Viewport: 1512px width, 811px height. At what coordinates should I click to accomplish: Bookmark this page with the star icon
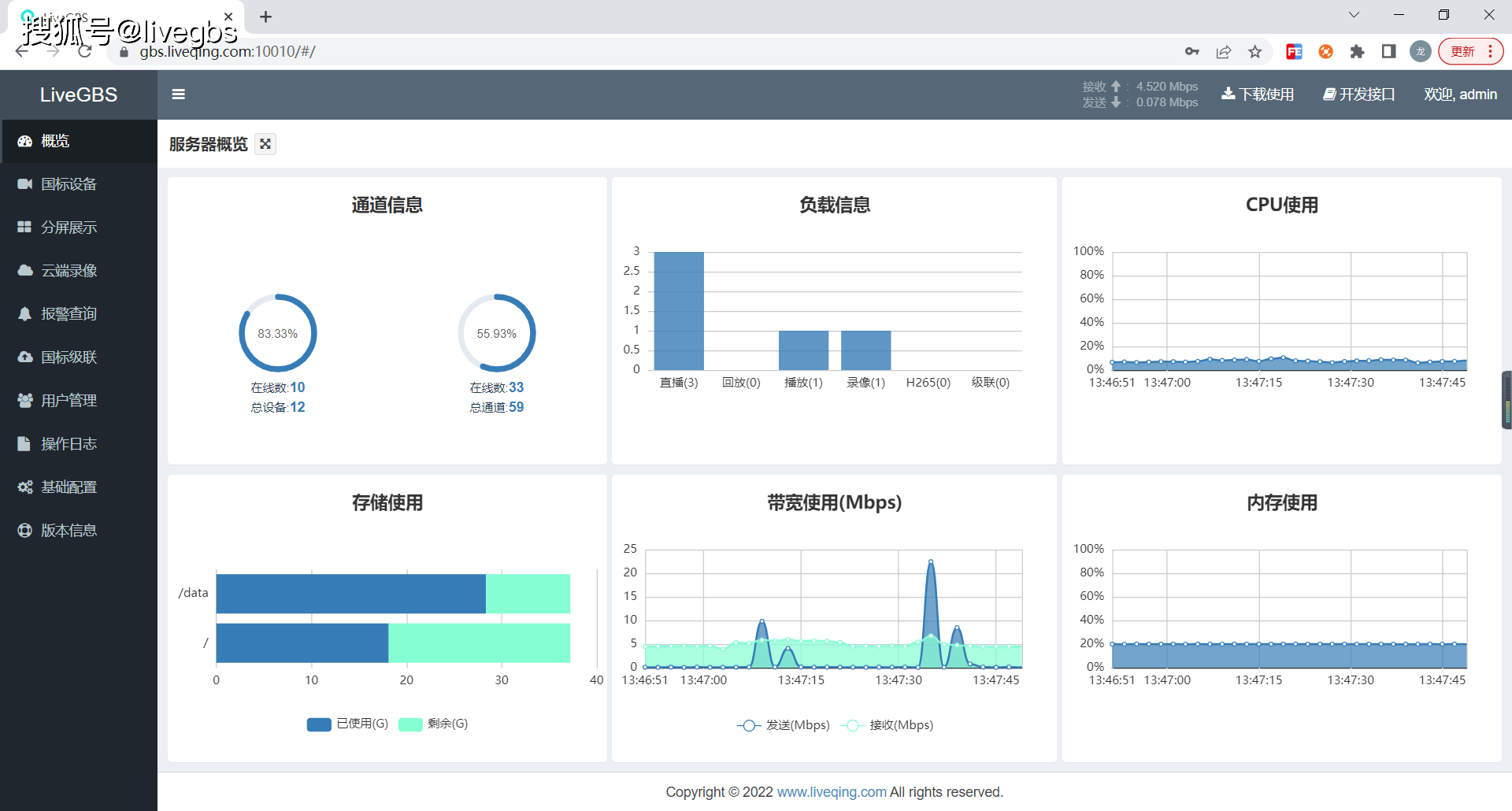pyautogui.click(x=1255, y=52)
